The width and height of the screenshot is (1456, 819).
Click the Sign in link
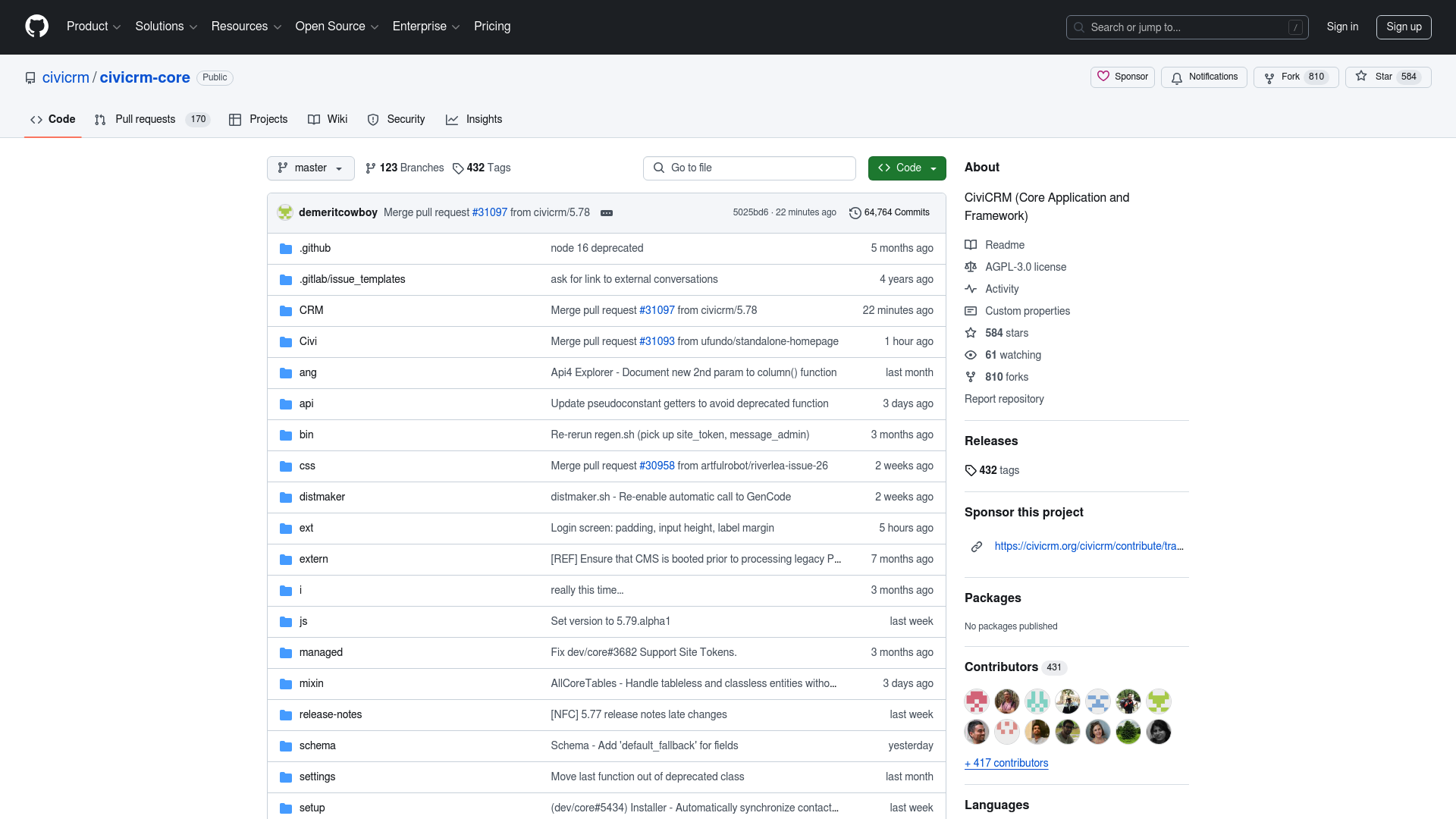pyautogui.click(x=1342, y=27)
